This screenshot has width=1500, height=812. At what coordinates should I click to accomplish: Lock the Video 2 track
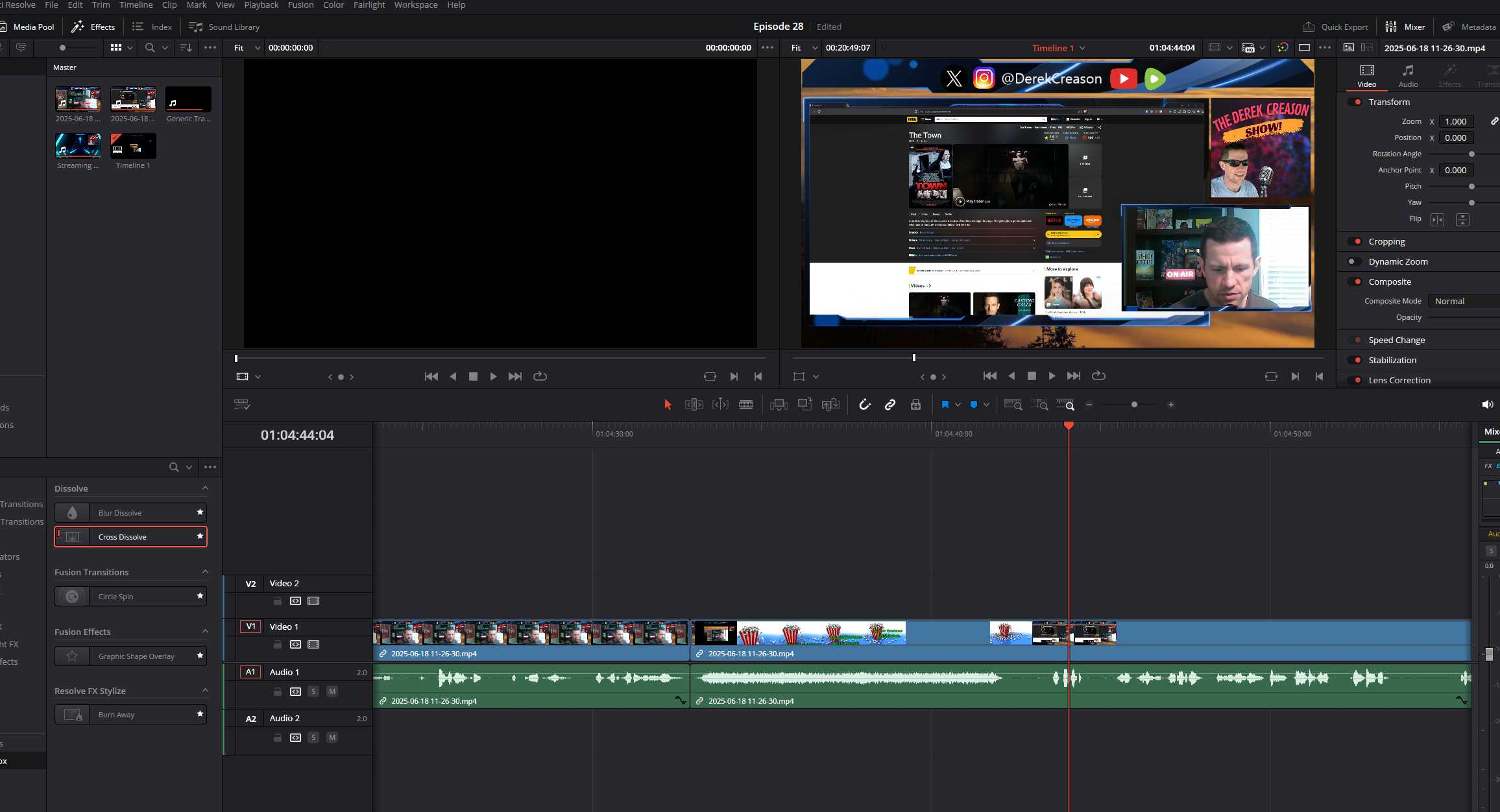pos(277,601)
